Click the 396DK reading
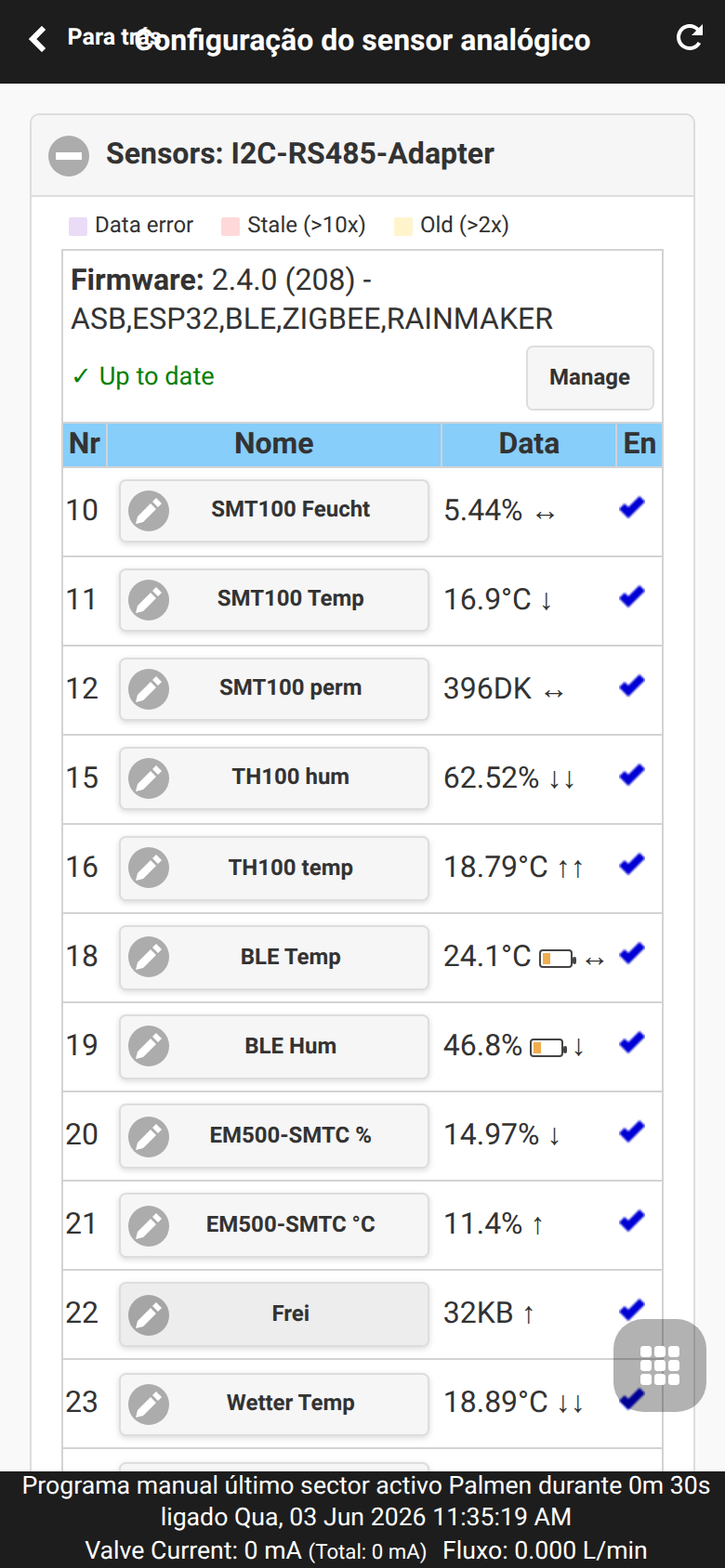This screenshot has height=1568, width=725. [x=488, y=688]
